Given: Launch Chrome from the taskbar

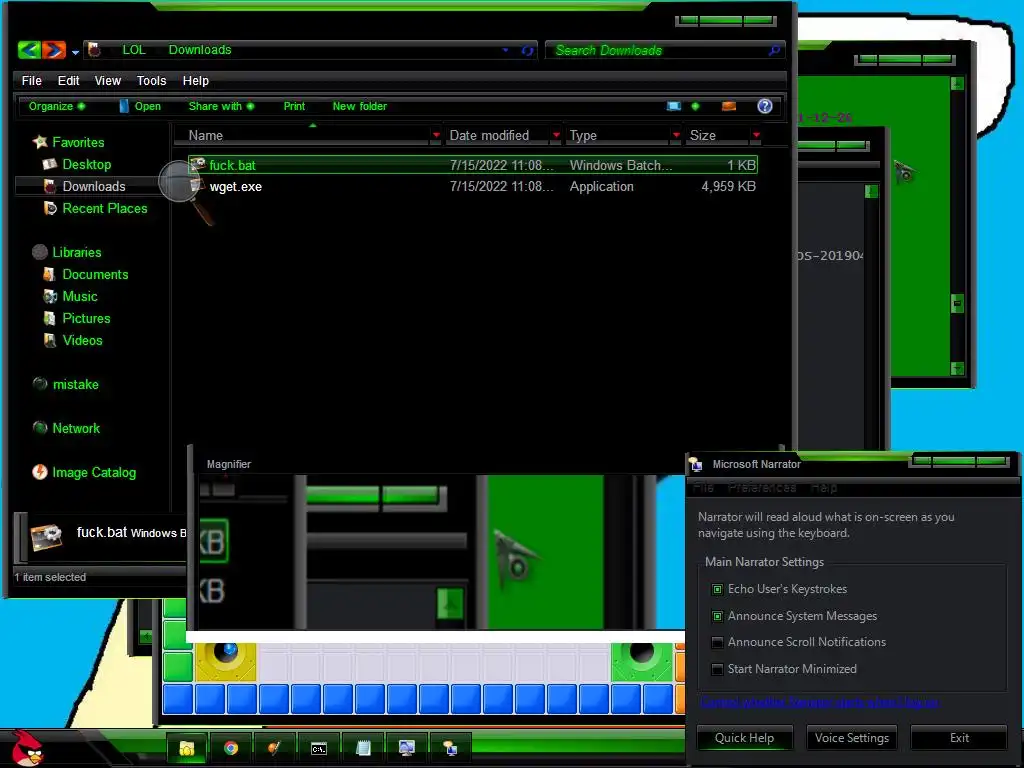Looking at the screenshot, I should click(231, 748).
